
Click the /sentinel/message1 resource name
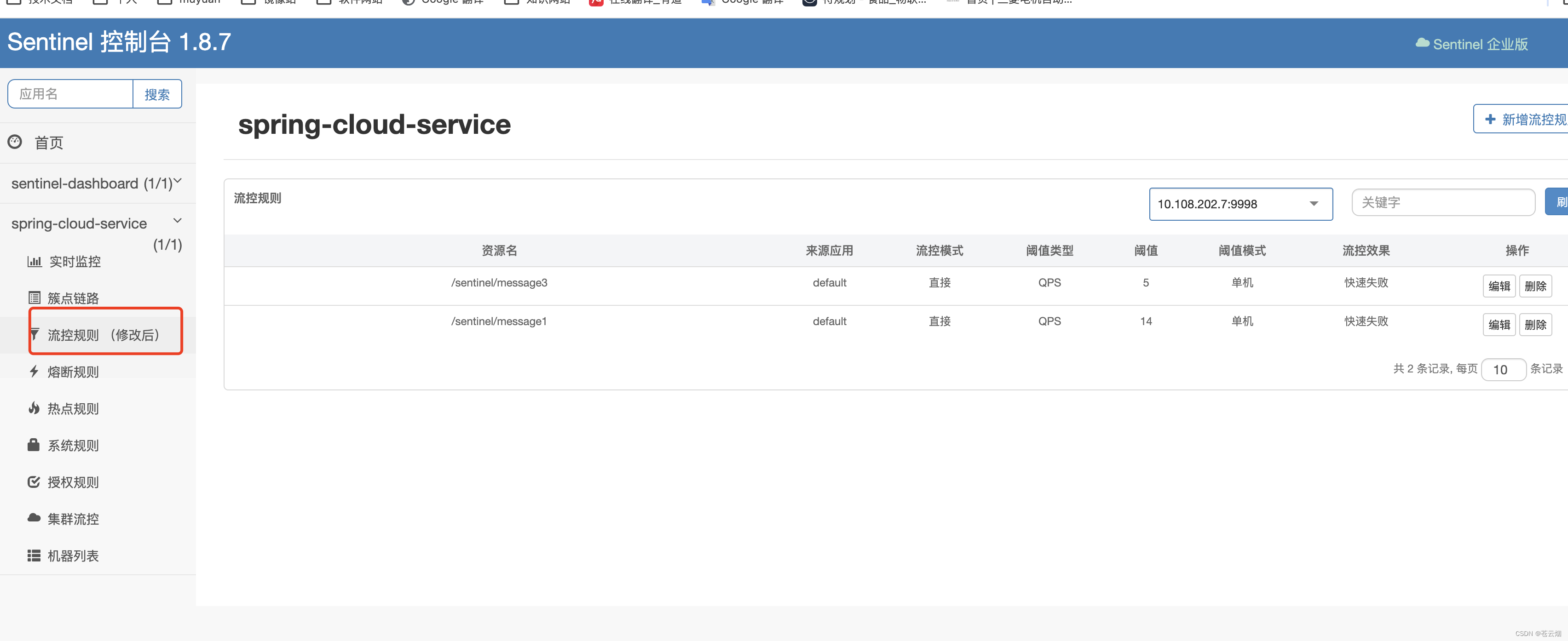(499, 321)
